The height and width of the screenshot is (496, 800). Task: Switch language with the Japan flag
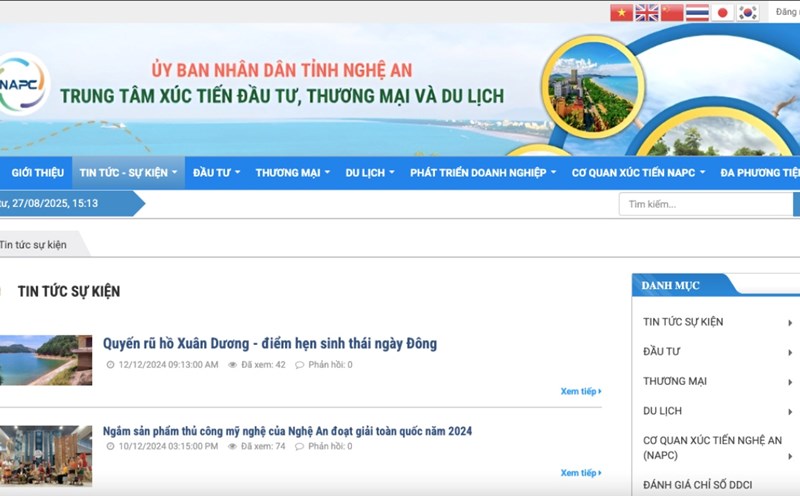click(722, 13)
